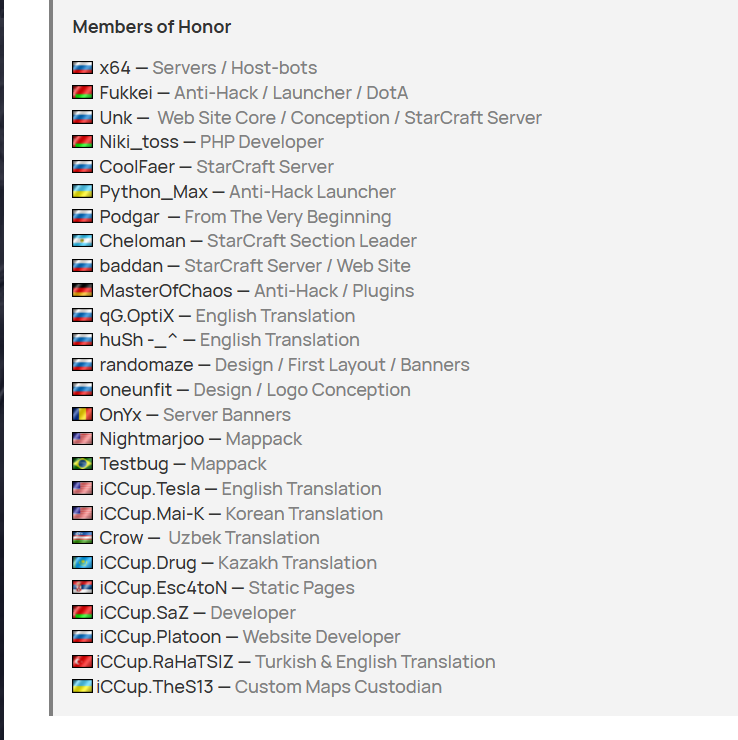Click the German flag next to MasterOfChaos
The width and height of the screenshot is (738, 740).
click(x=83, y=291)
